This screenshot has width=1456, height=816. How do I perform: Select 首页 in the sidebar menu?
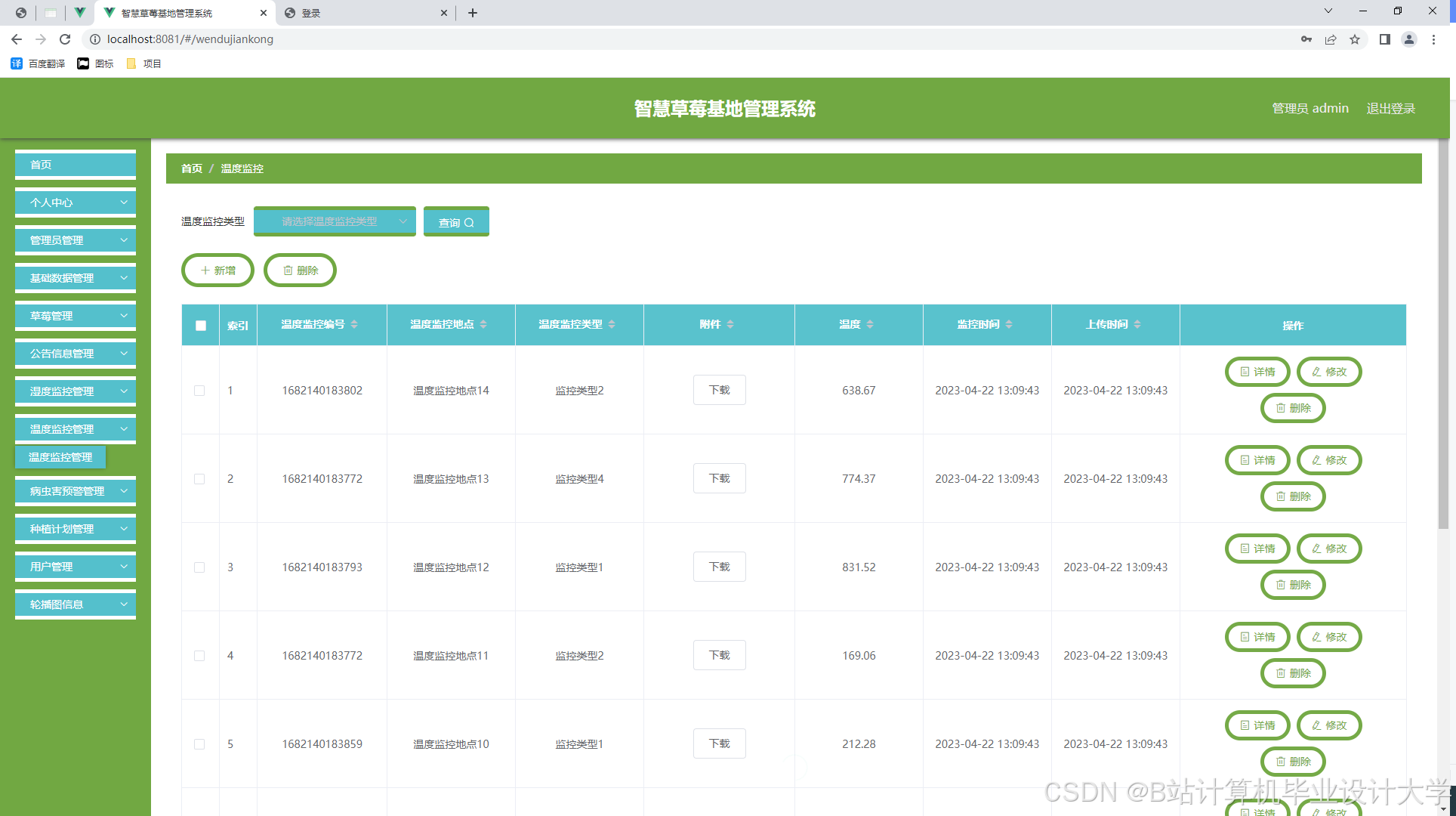click(76, 165)
